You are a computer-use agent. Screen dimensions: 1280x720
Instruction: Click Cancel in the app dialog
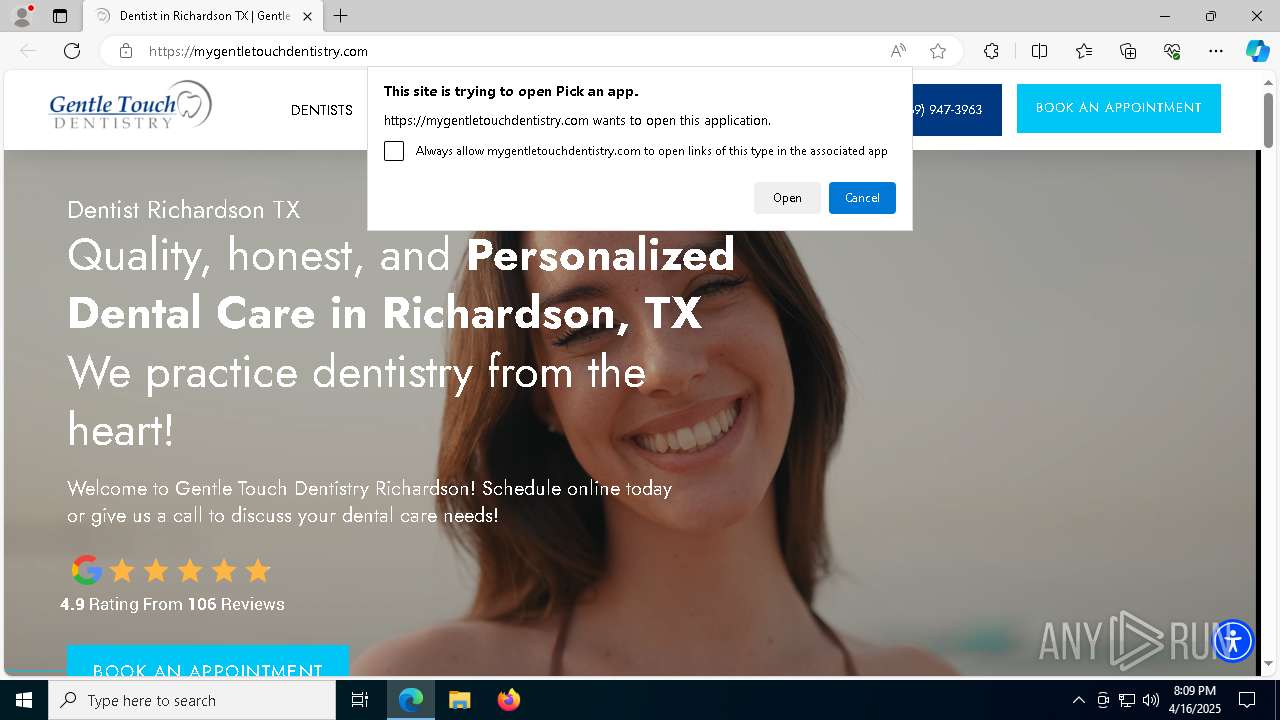[x=862, y=198]
